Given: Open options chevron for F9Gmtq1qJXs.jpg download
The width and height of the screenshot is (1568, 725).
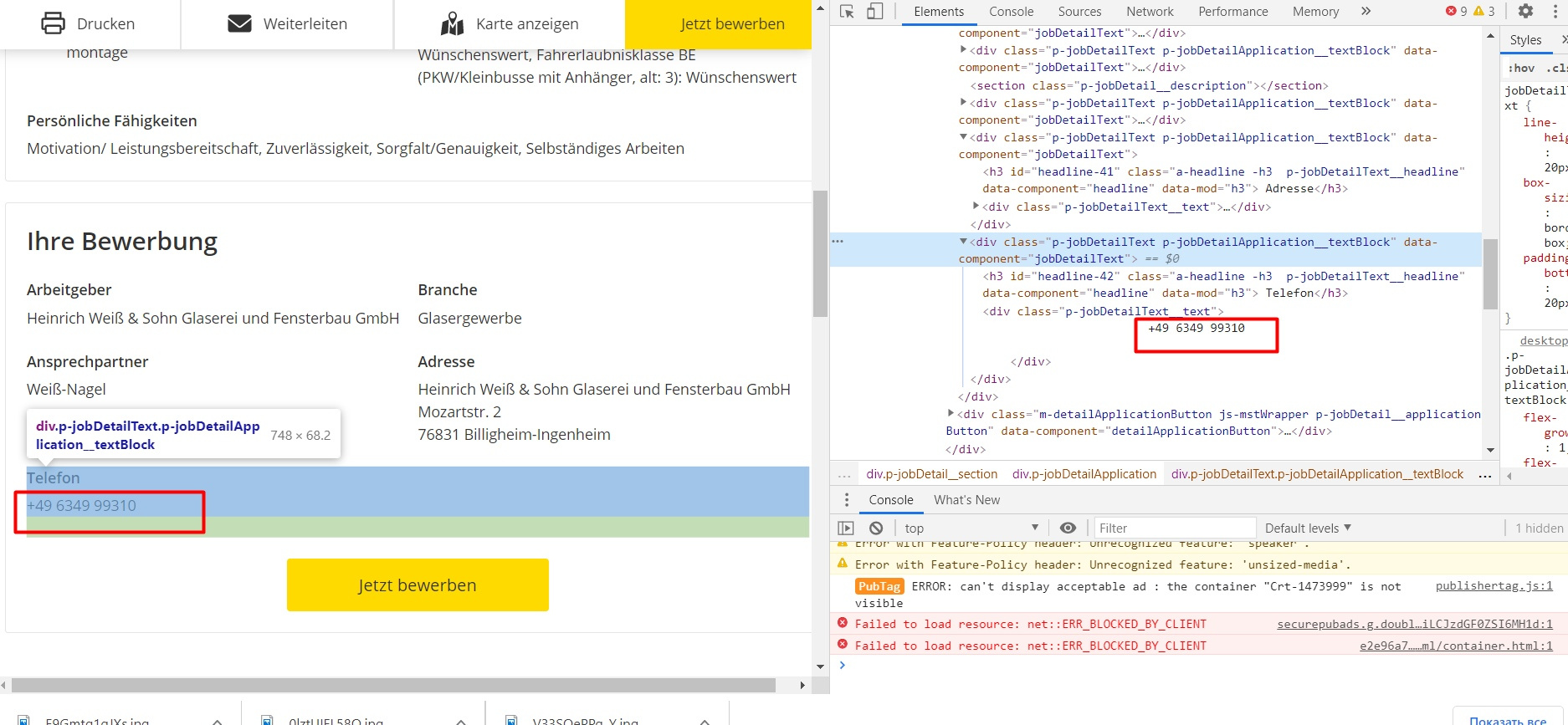Looking at the screenshot, I should pos(217,720).
